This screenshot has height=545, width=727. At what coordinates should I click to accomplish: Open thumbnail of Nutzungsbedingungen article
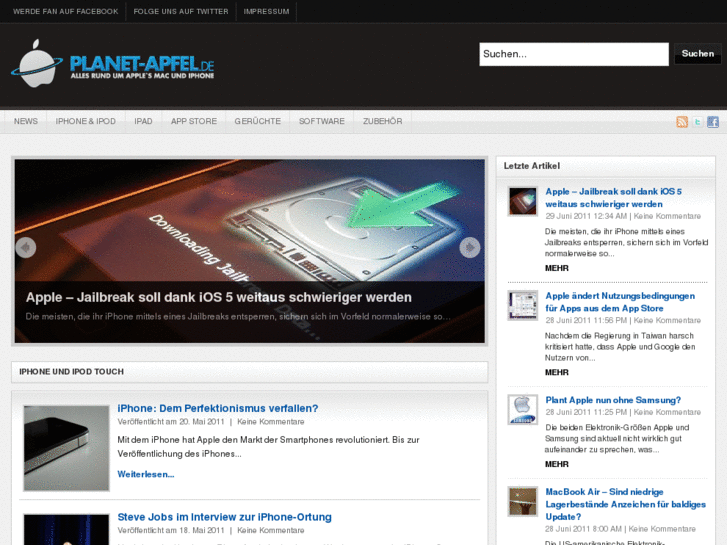coord(523,305)
